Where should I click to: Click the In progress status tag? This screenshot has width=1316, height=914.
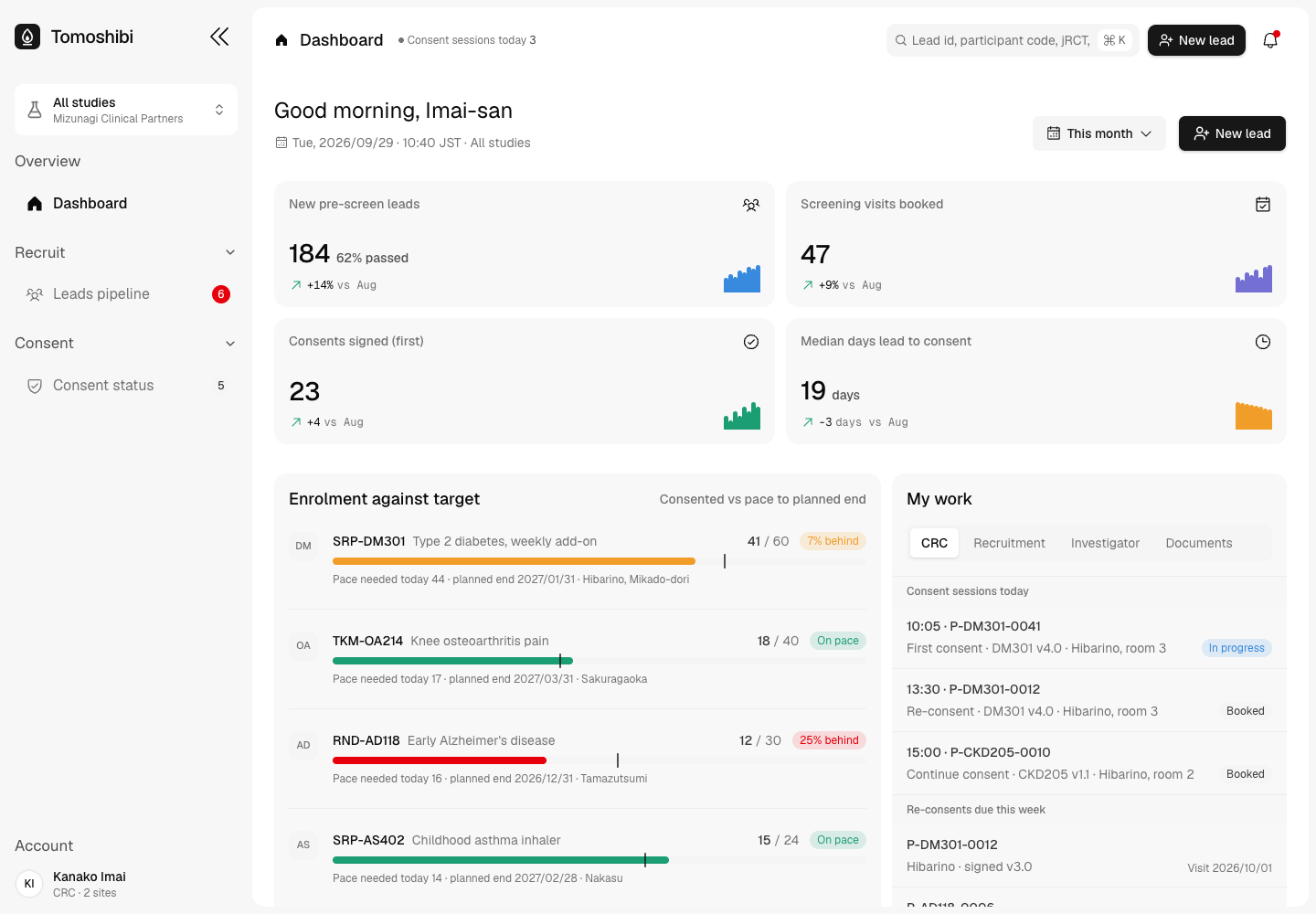[1236, 648]
